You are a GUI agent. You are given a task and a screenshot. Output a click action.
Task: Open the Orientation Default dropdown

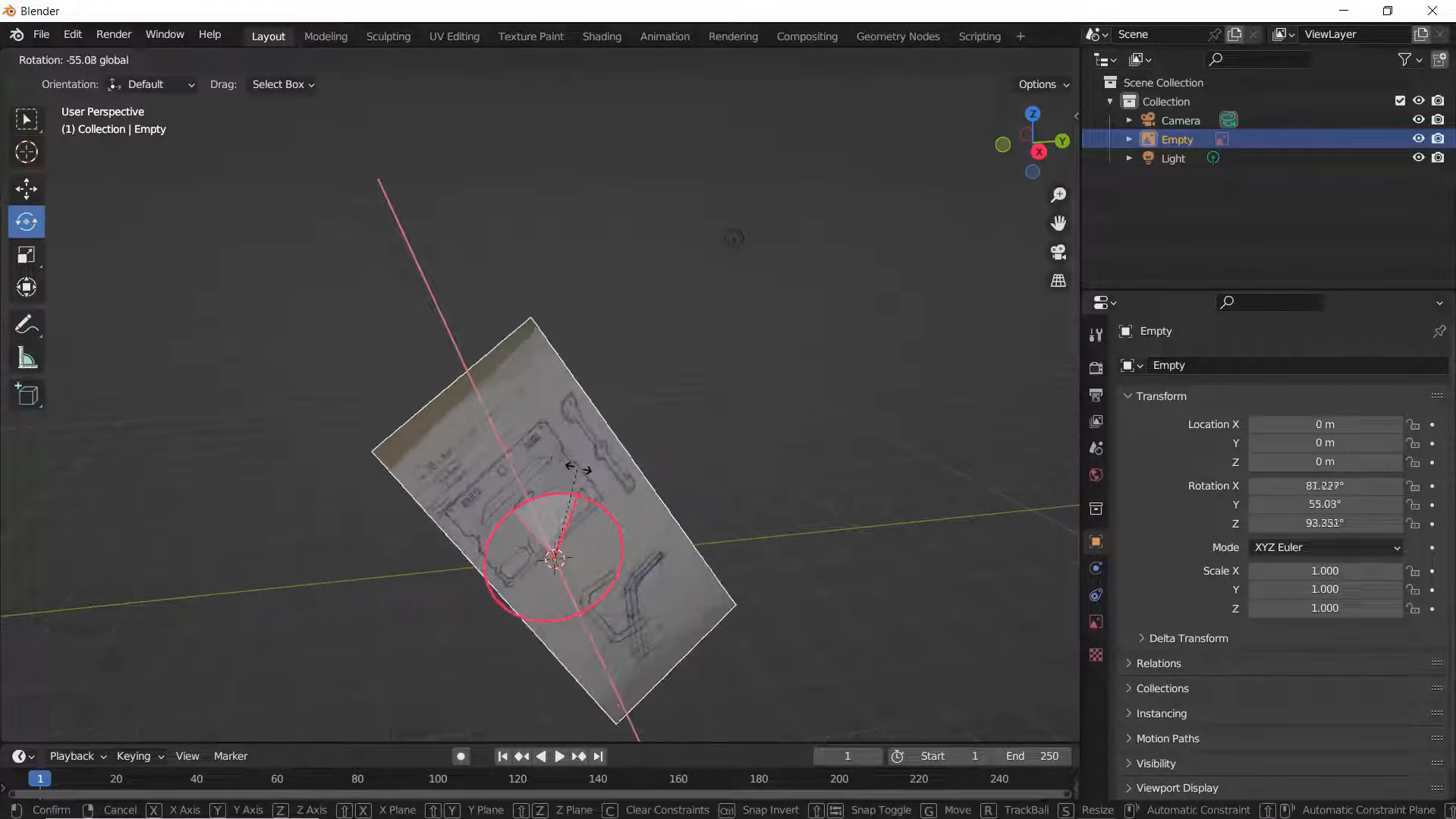(x=152, y=84)
